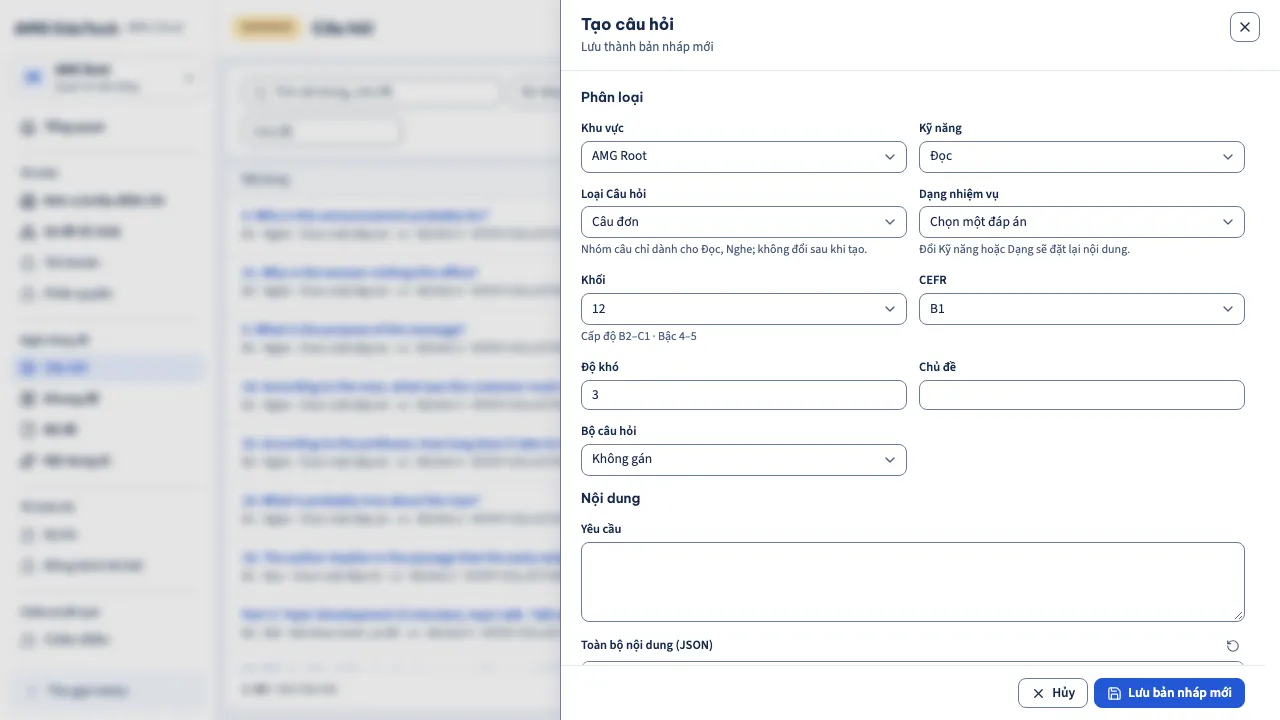Click the subtitle 'Lưu thành bản nháp mới'

click(647, 47)
